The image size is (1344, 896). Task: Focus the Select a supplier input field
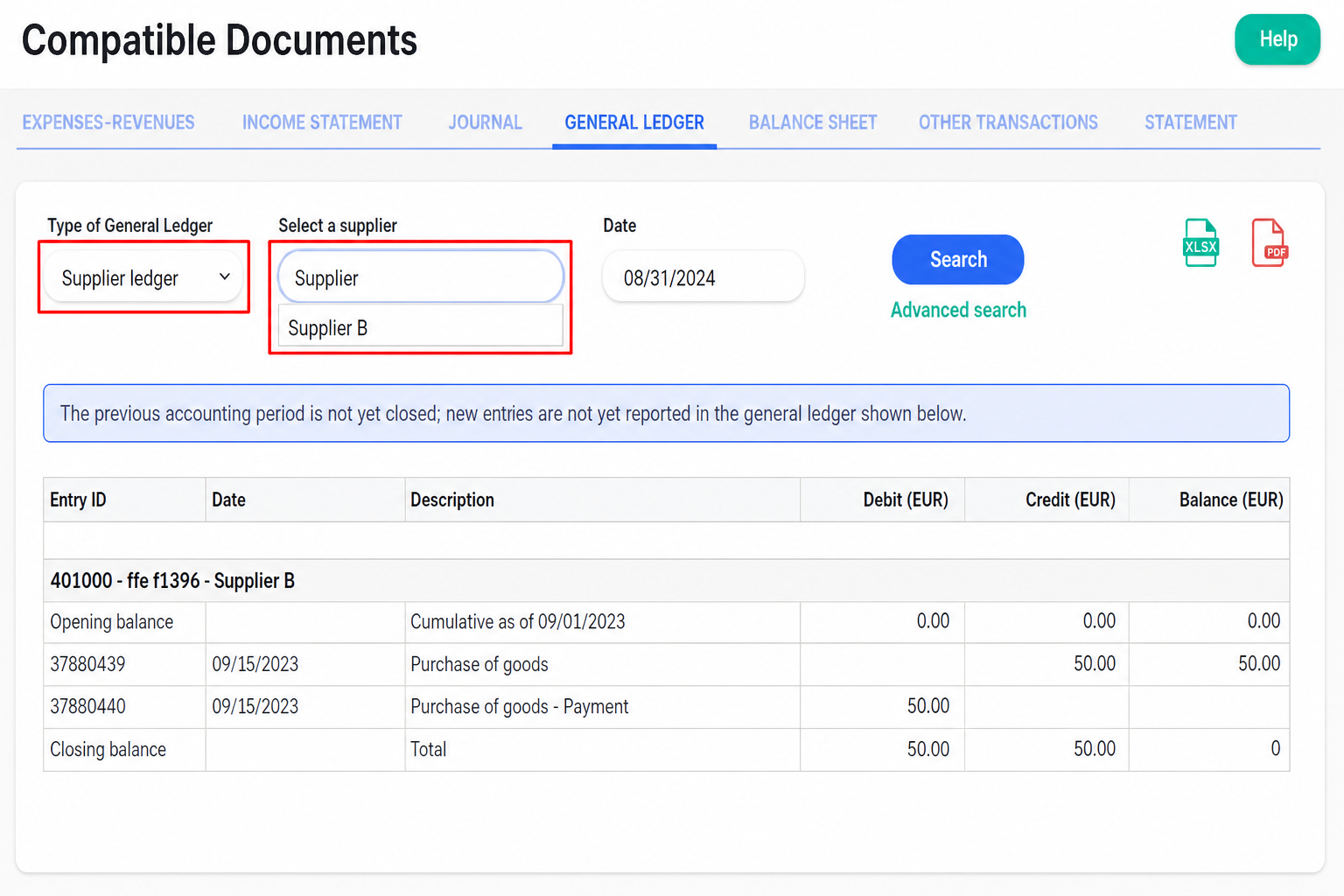[421, 277]
